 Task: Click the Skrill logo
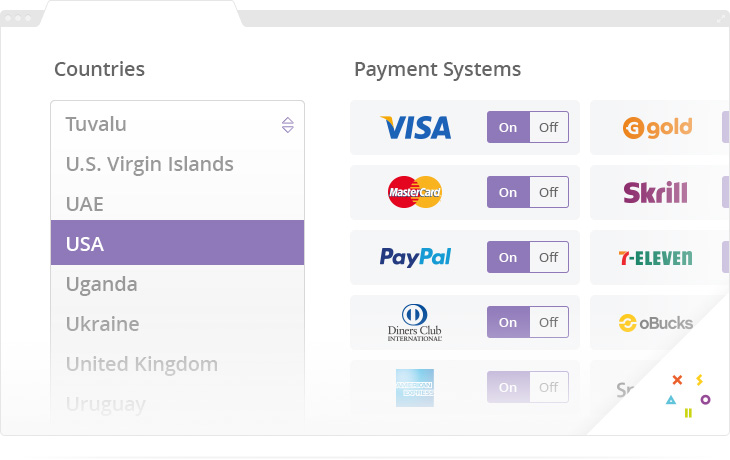(656, 192)
